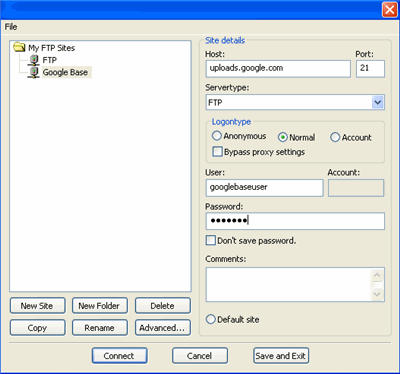This screenshot has height=374, width=400.
Task: Click the Password input field
Action: coord(295,221)
